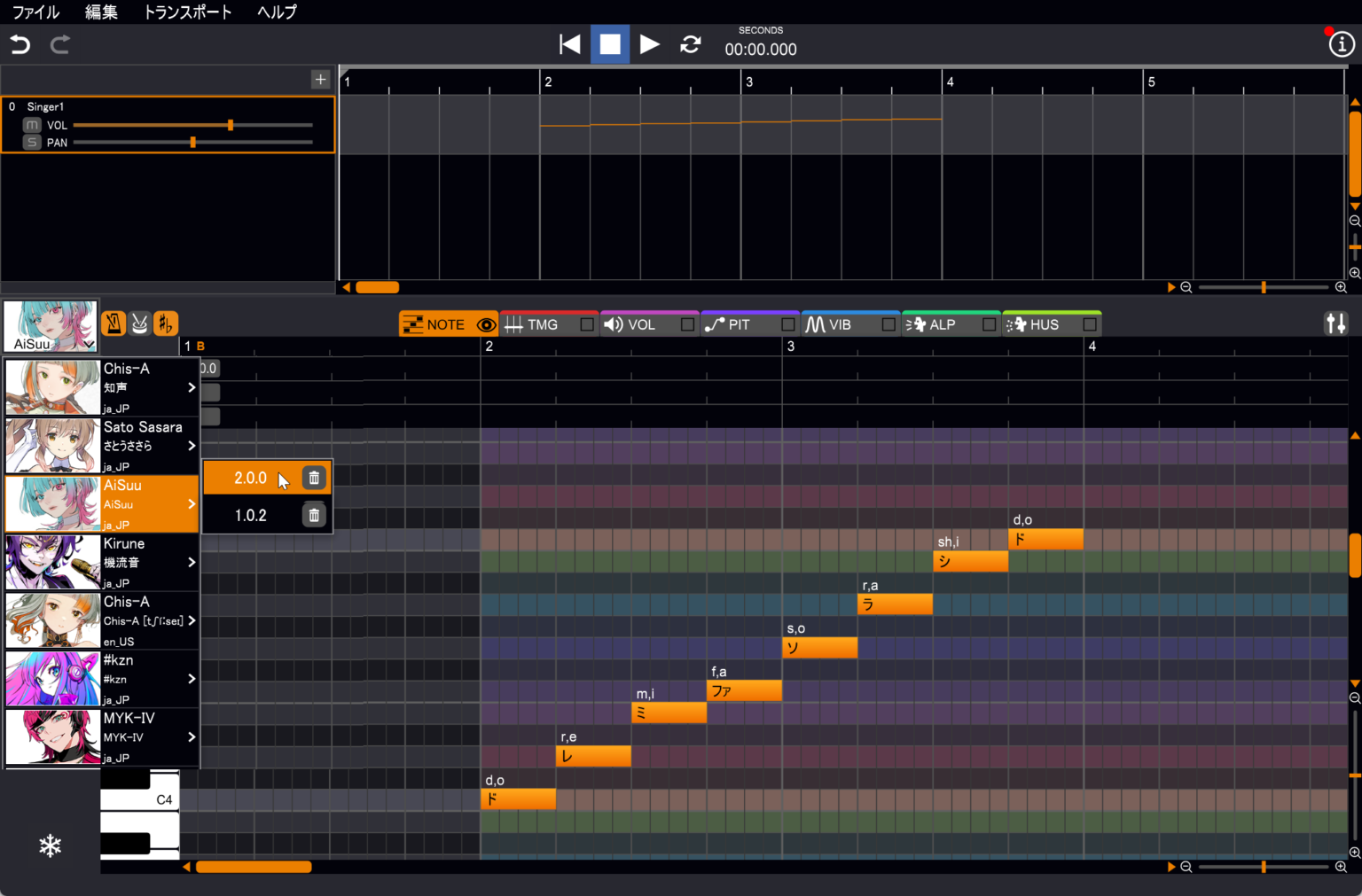1362x896 pixels.
Task: Delete voice version 2.0.0 with trash icon
Action: coord(314,478)
